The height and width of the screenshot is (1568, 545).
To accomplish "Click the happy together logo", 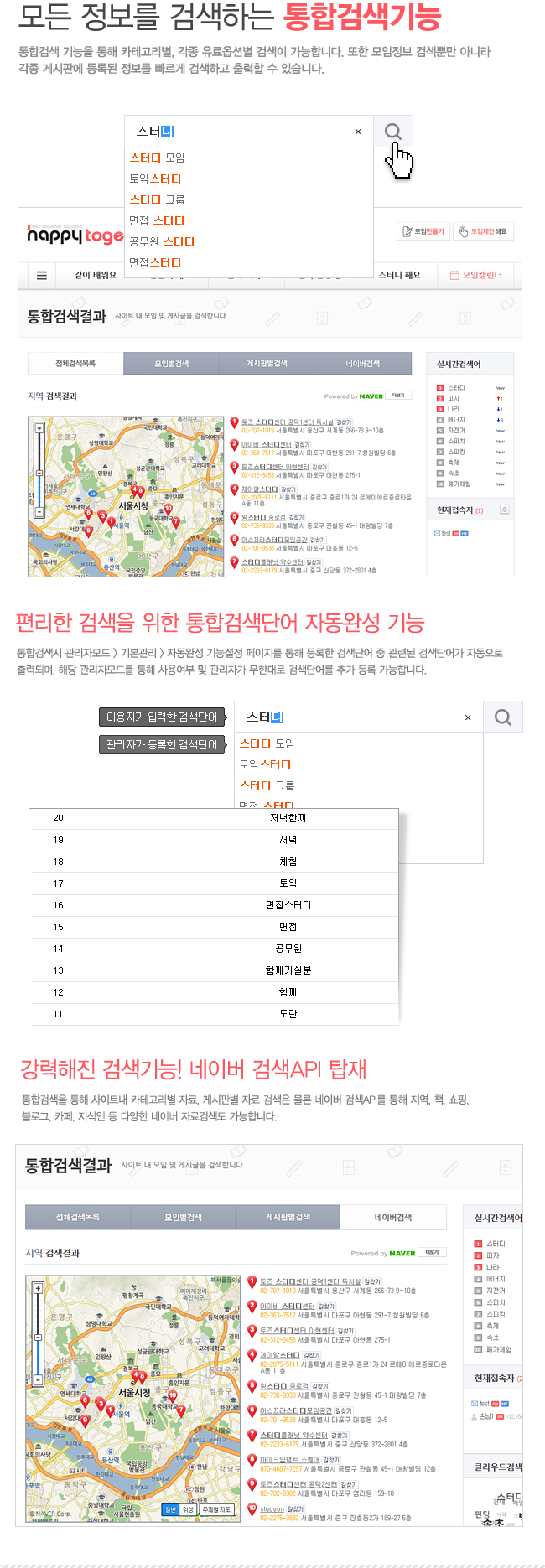I will coord(75,235).
